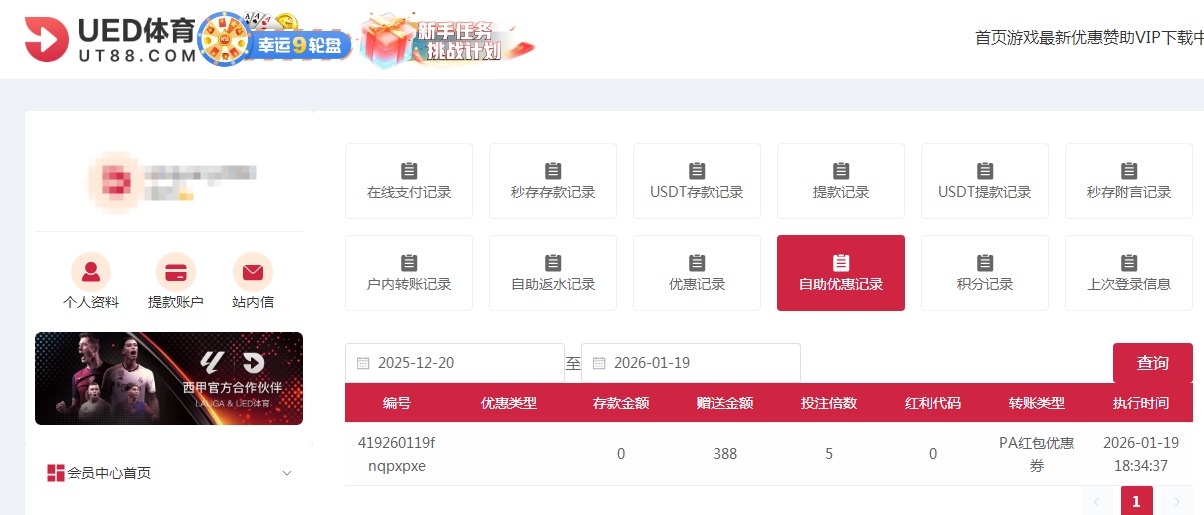This screenshot has height=515, width=1204.
Task: Click 红利代码 column header
Action: pos(933,403)
